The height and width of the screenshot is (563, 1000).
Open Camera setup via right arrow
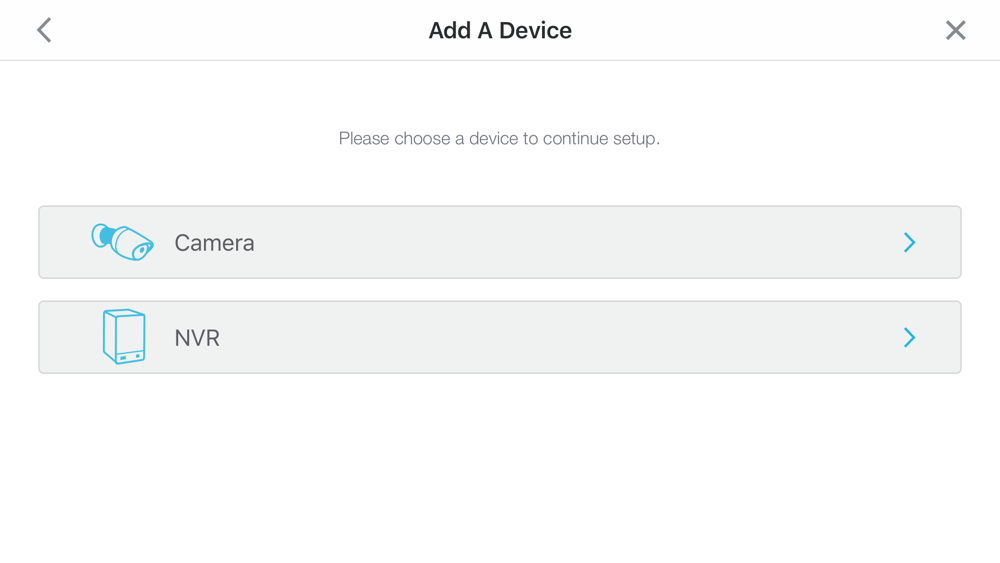[909, 242]
